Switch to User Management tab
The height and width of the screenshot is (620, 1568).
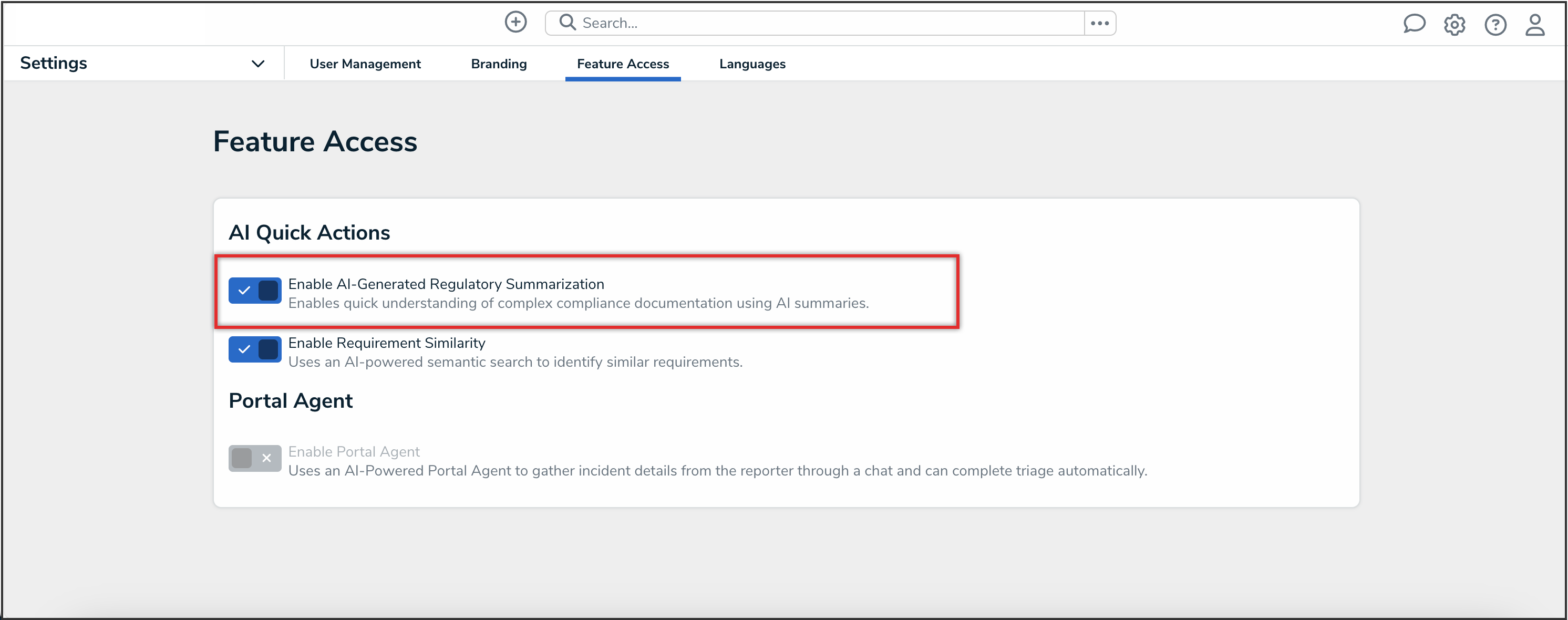[x=365, y=64]
